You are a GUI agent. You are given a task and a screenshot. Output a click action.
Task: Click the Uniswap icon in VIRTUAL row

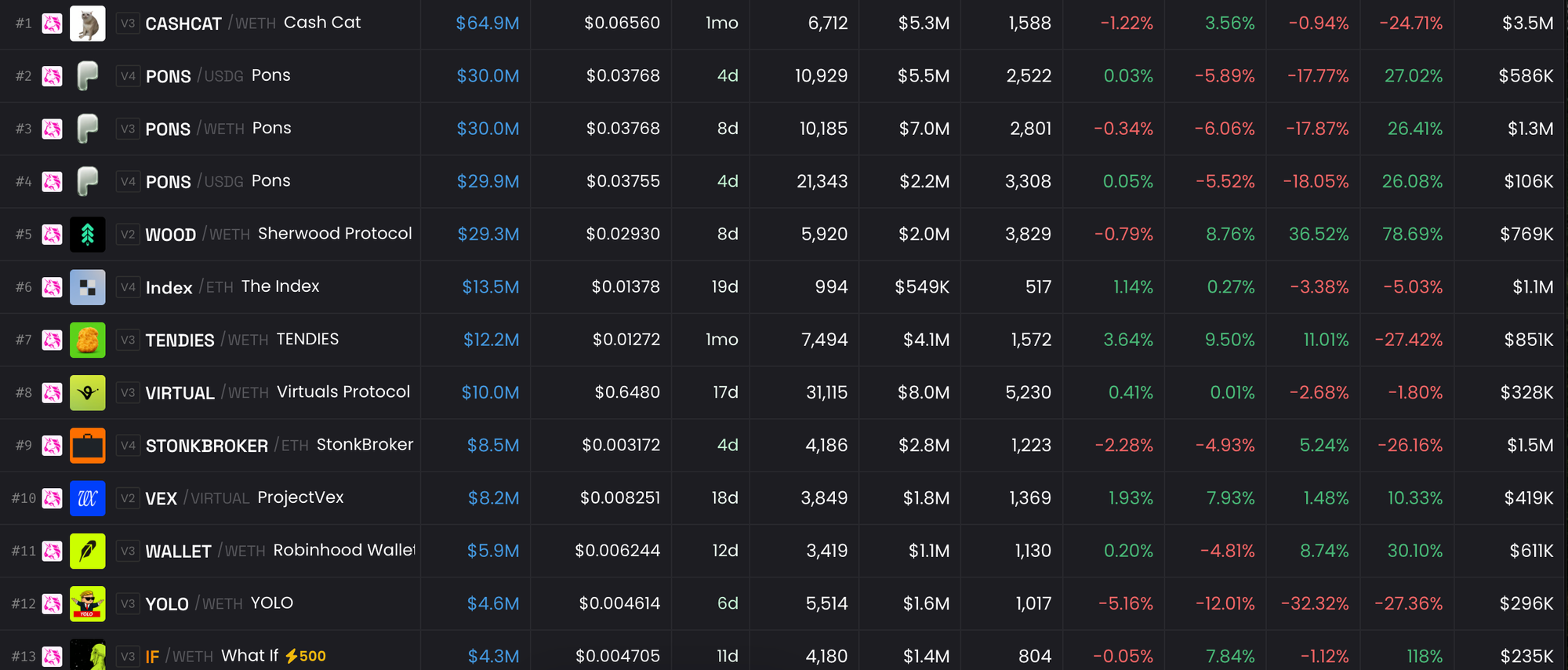pyautogui.click(x=53, y=392)
